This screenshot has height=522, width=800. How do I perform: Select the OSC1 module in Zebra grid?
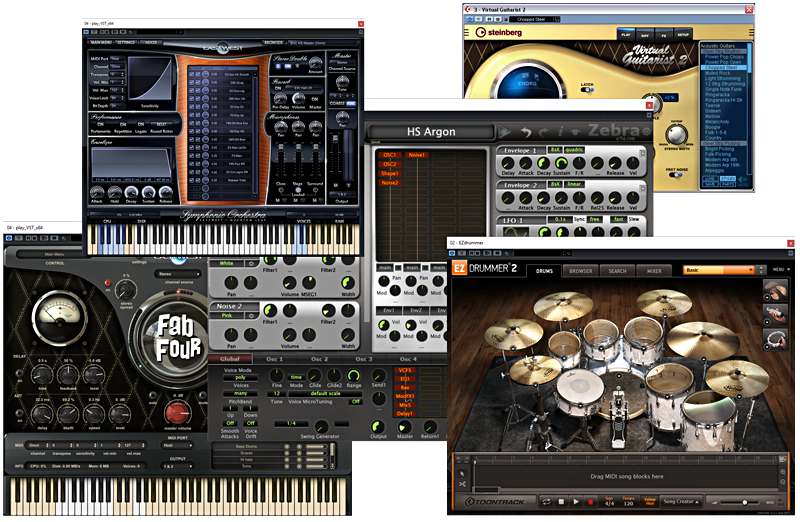click(x=389, y=155)
